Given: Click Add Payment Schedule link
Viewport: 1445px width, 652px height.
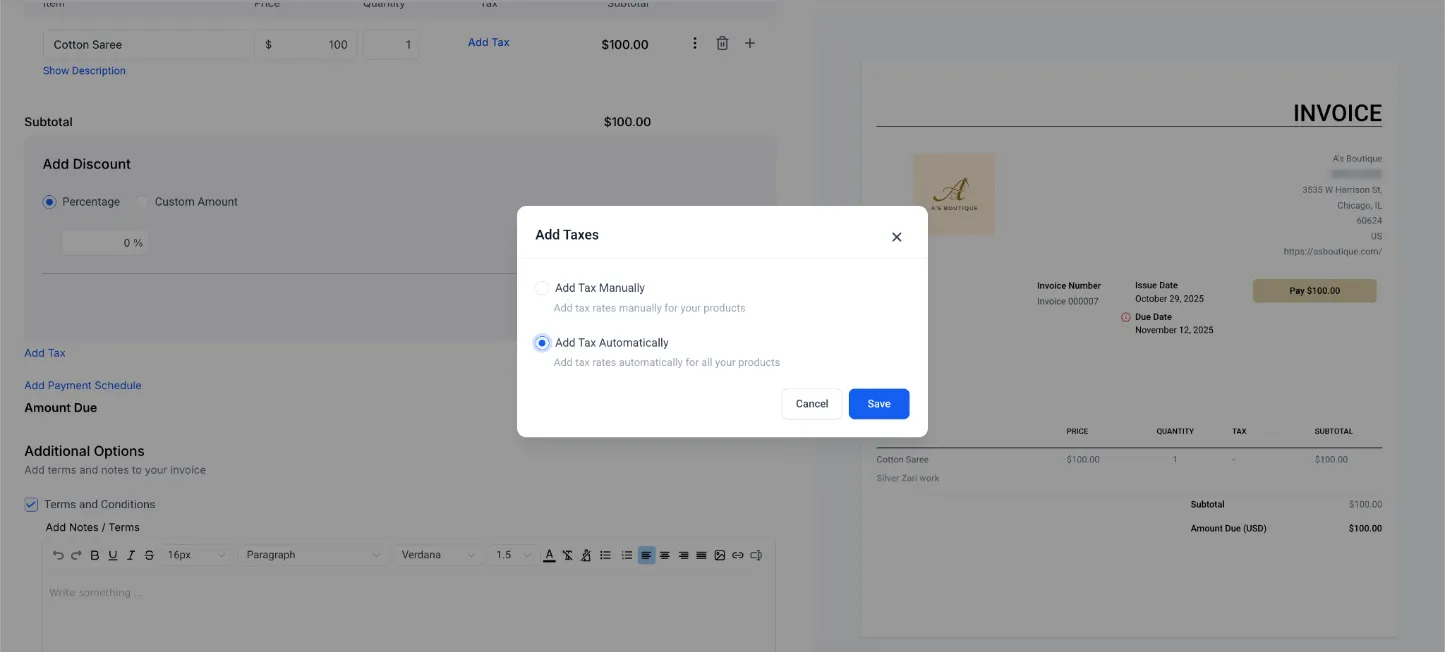Looking at the screenshot, I should tap(83, 385).
